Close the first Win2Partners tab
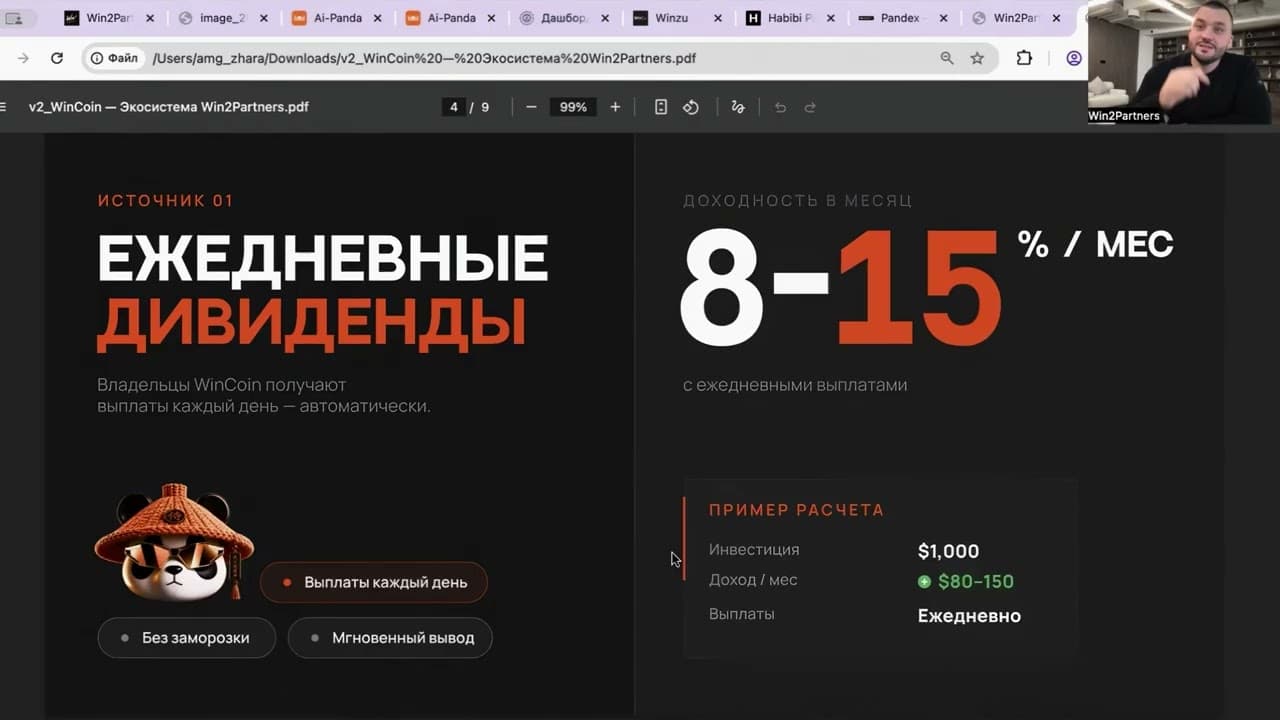 point(150,18)
